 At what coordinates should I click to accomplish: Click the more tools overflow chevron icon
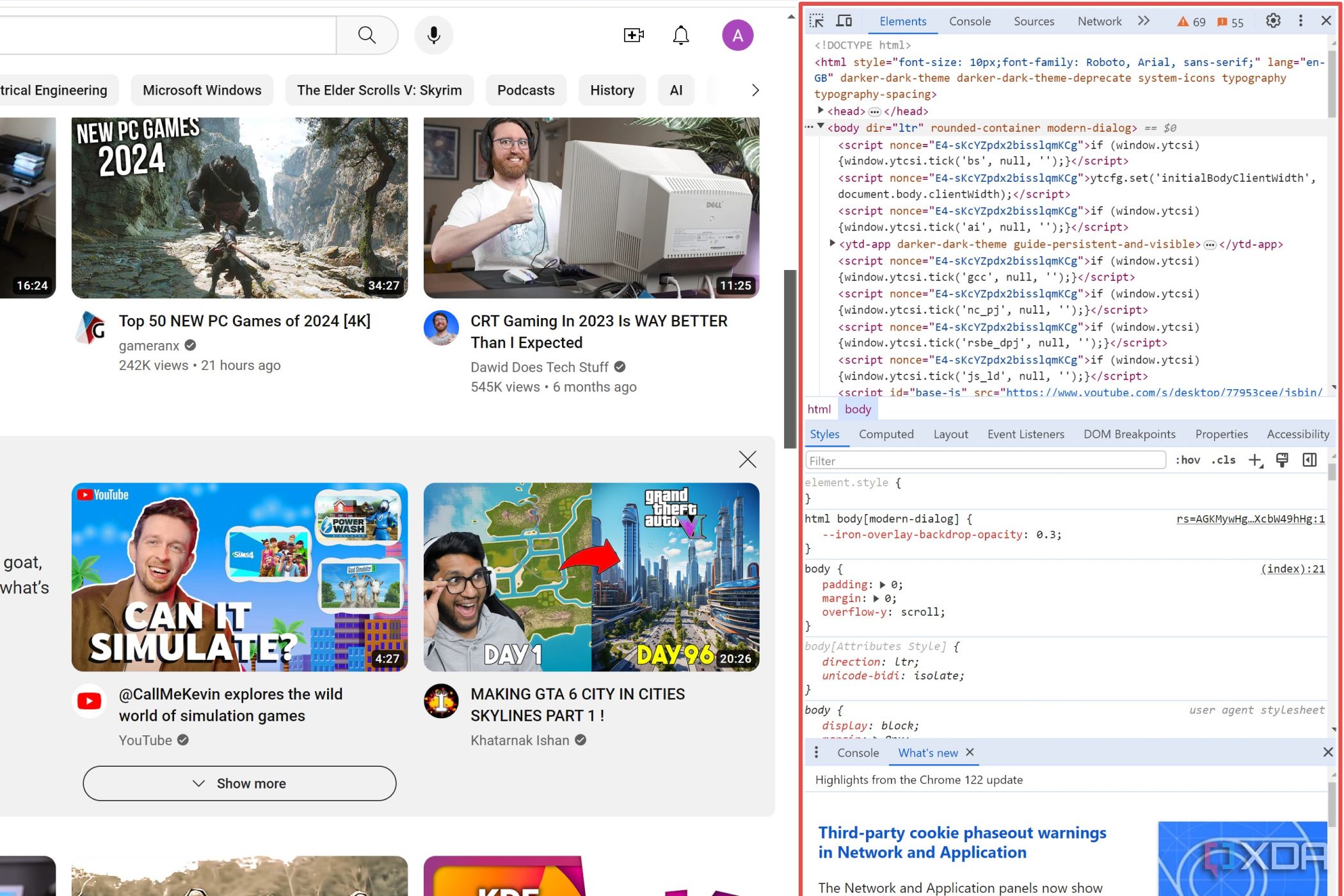tap(1148, 22)
